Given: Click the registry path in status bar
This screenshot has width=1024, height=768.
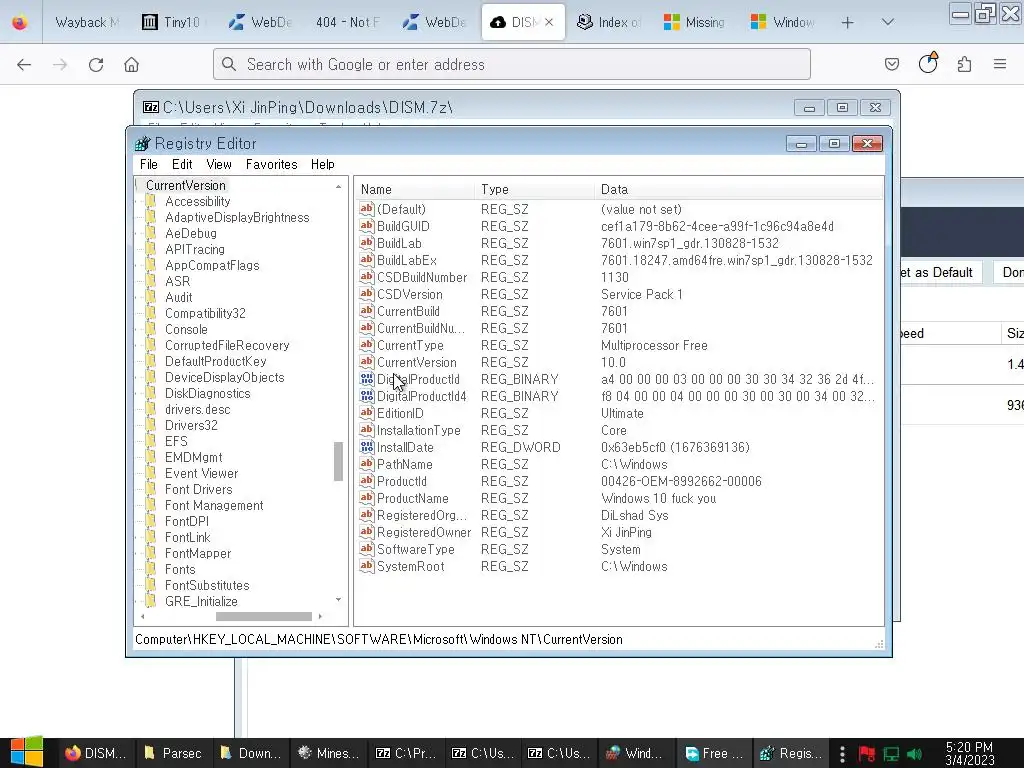Looking at the screenshot, I should [379, 639].
